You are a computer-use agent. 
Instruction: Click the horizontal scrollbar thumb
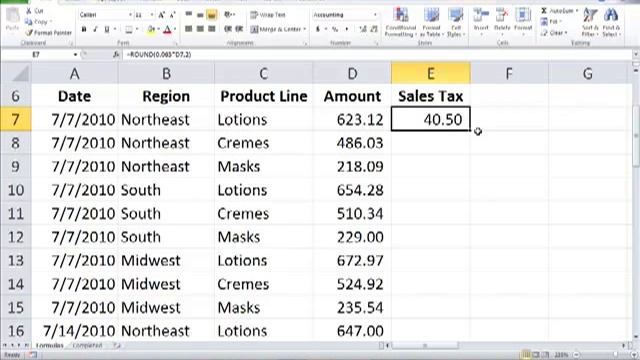click(424, 346)
